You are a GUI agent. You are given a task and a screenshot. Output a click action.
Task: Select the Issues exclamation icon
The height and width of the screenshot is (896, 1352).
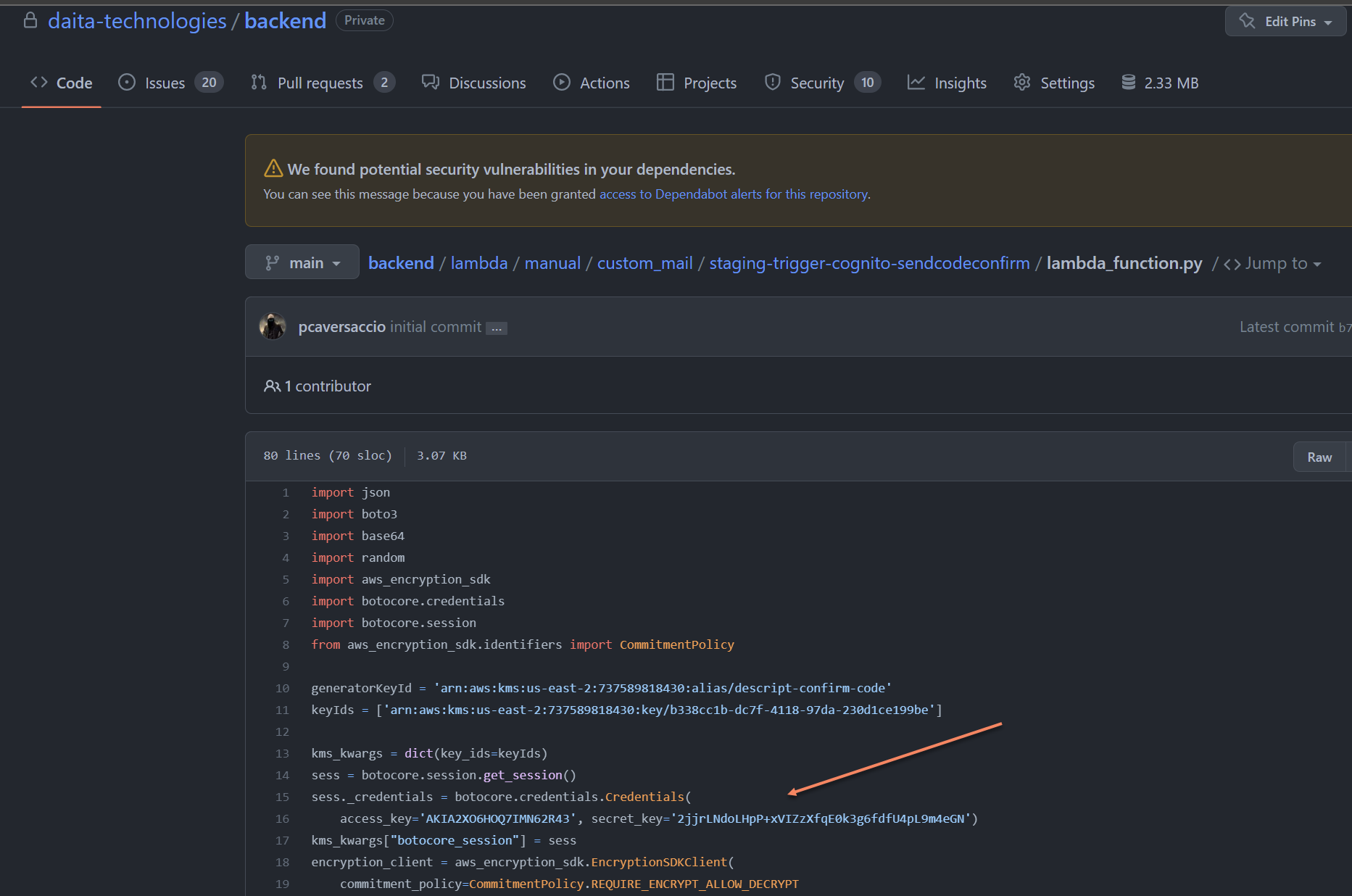[127, 83]
